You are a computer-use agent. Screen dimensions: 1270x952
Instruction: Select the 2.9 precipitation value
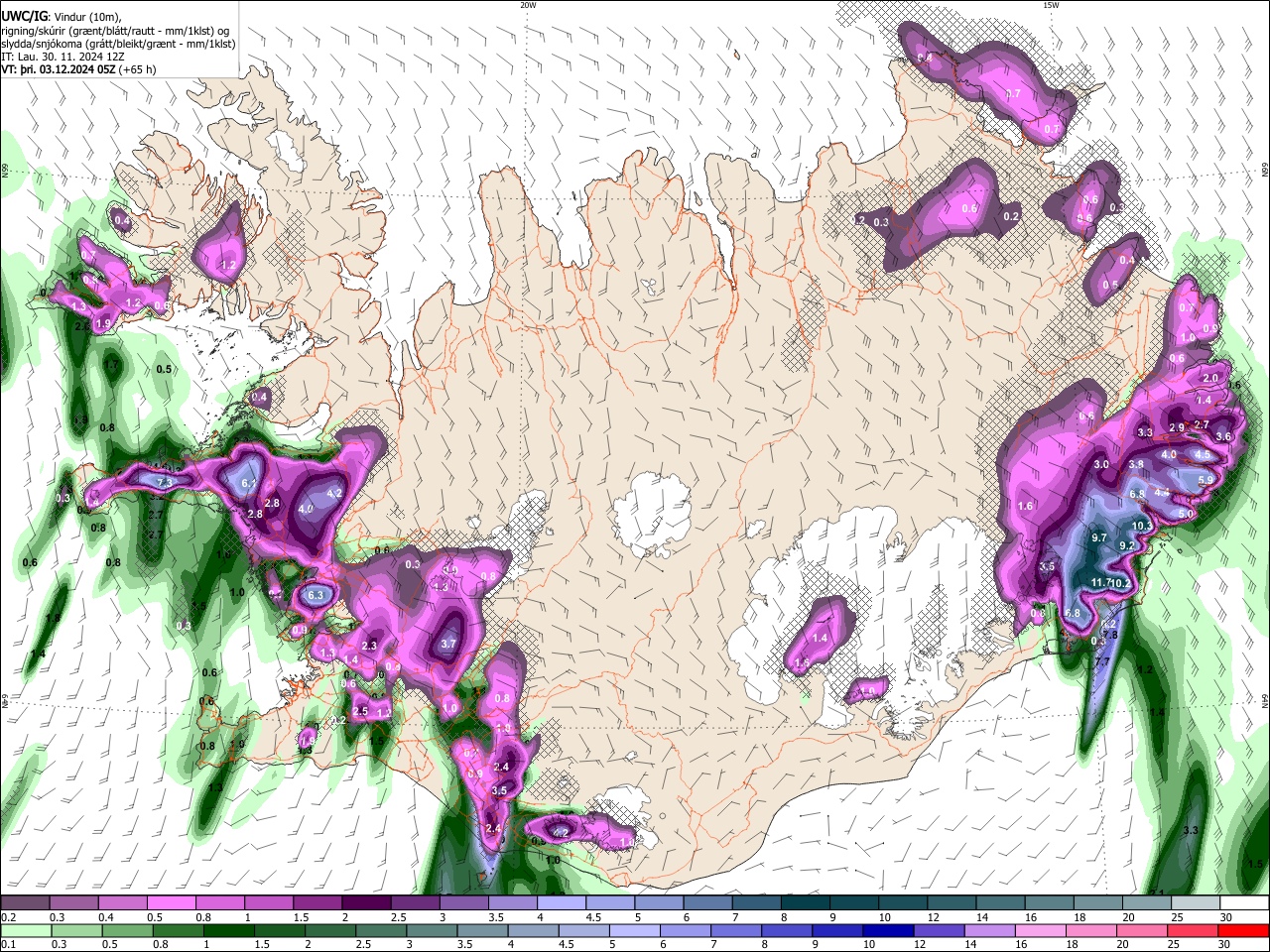(1178, 427)
